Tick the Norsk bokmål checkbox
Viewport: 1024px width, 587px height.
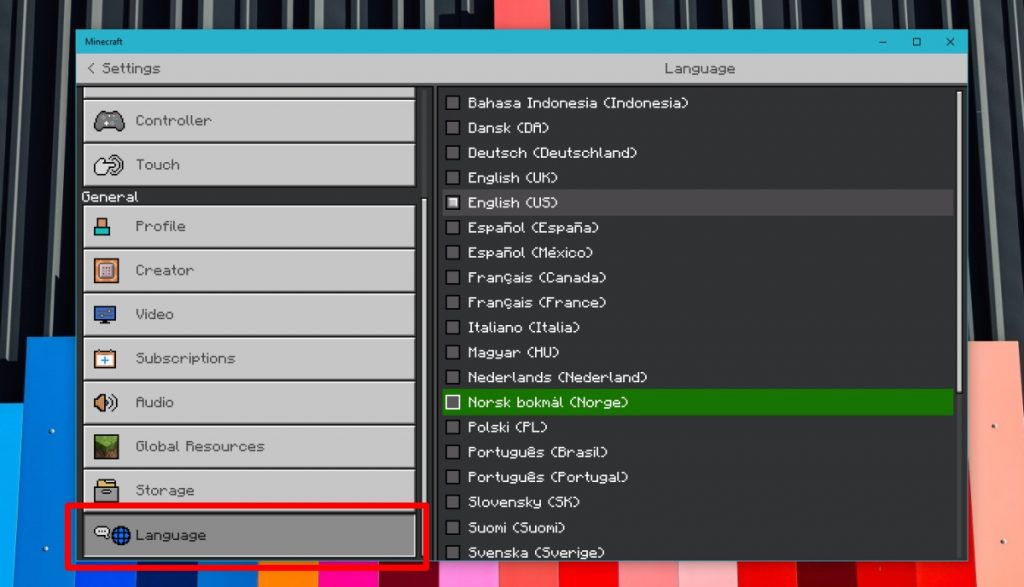[453, 402]
